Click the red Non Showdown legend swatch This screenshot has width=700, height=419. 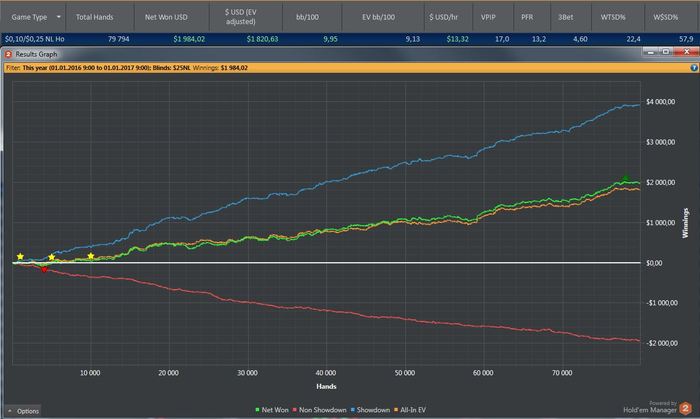[295, 410]
